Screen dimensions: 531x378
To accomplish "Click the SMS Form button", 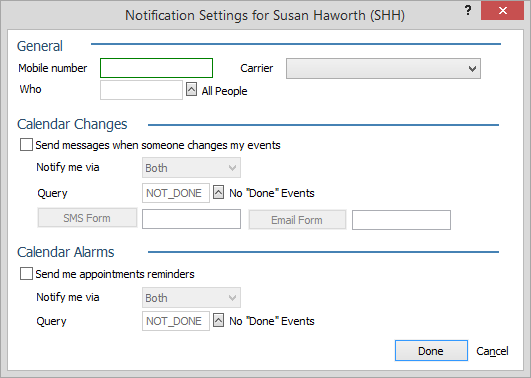I will tap(87, 218).
